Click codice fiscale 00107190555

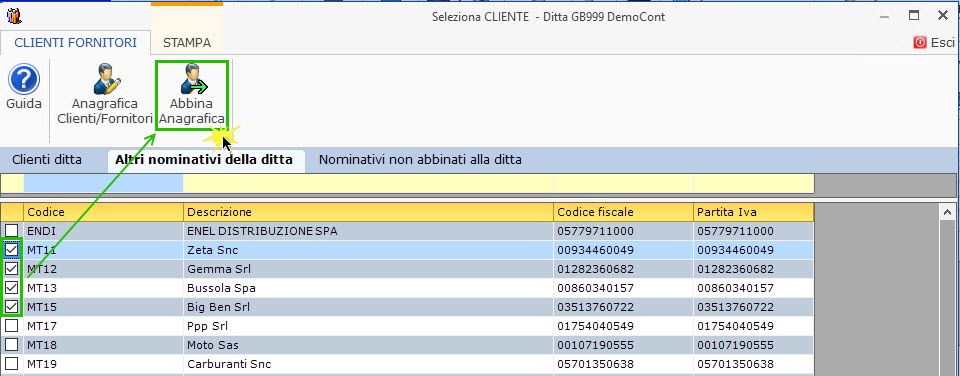click(623, 345)
